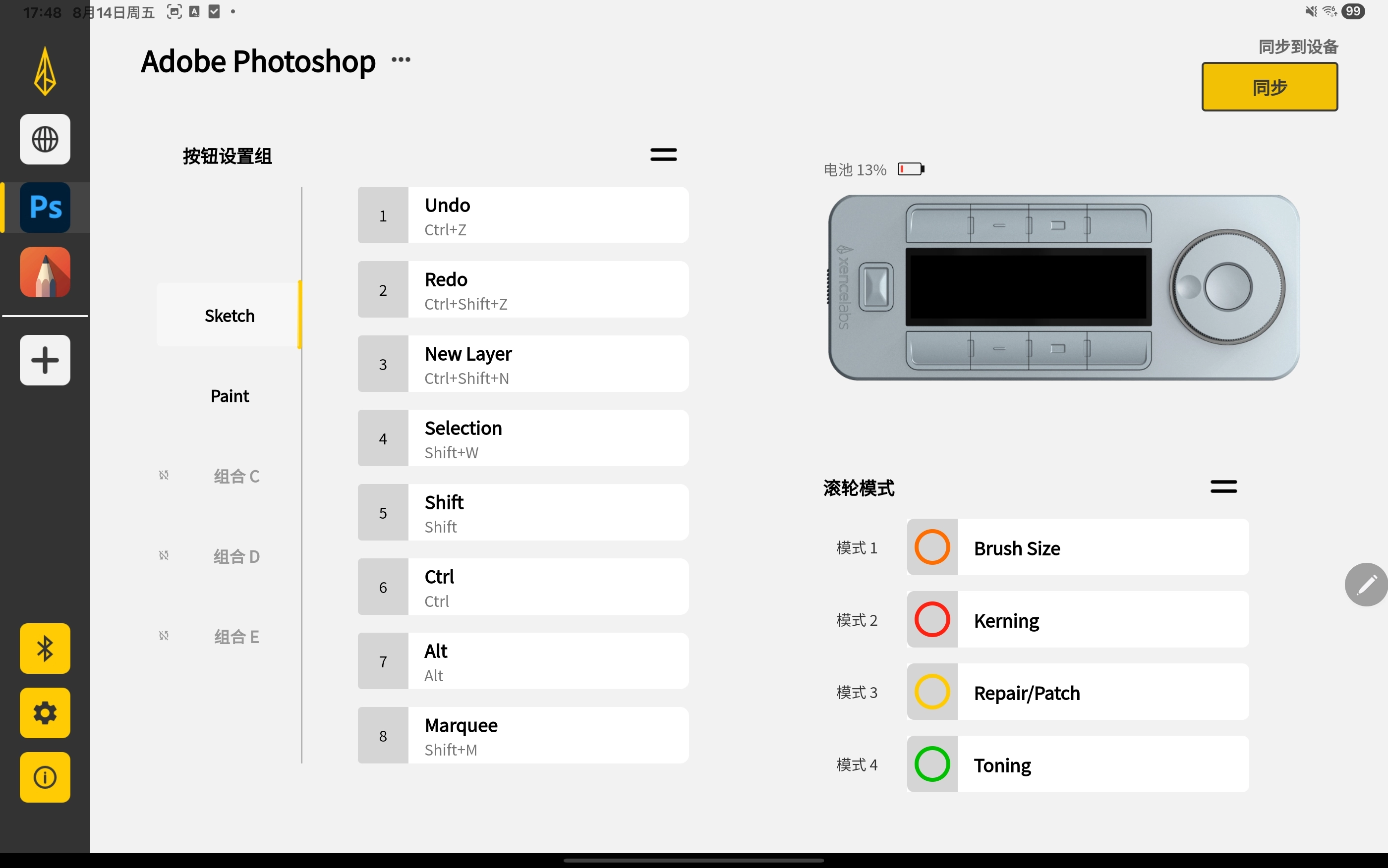Click the dial wheel on device image
This screenshot has height=868, width=1388.
[x=1227, y=287]
